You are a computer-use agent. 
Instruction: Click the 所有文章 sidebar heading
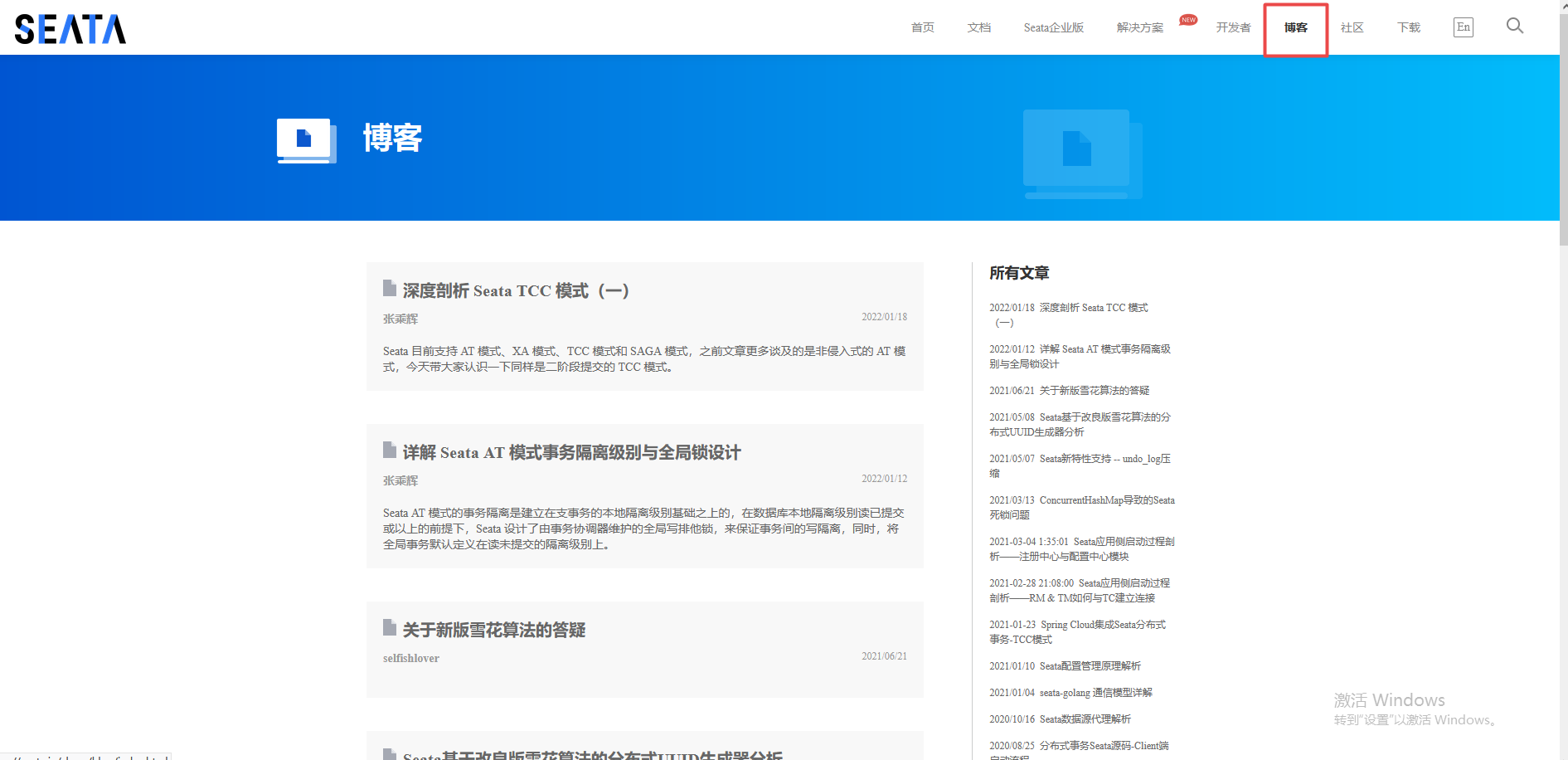1019,273
